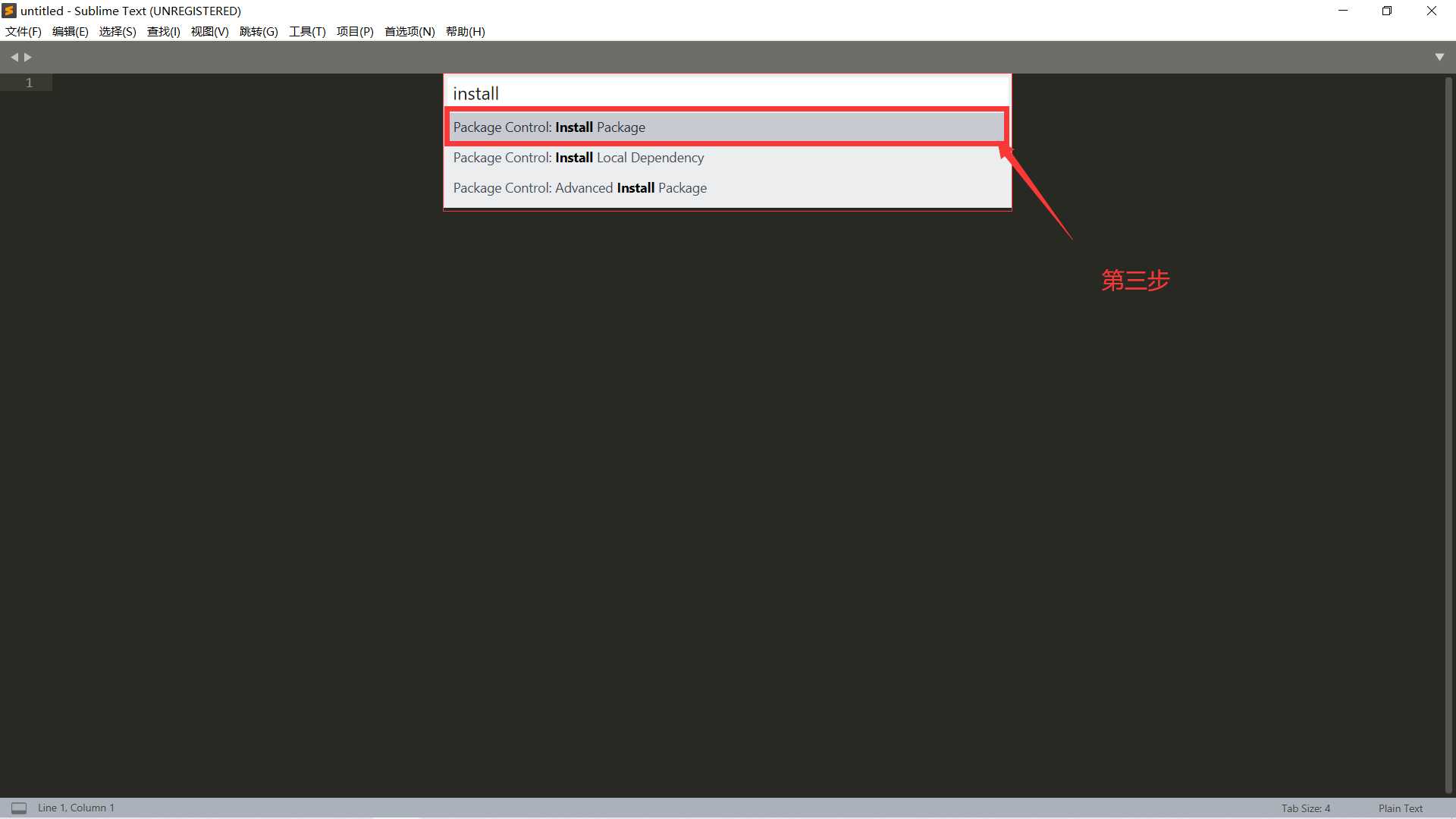Open the 项目(P) menu

[x=355, y=31]
